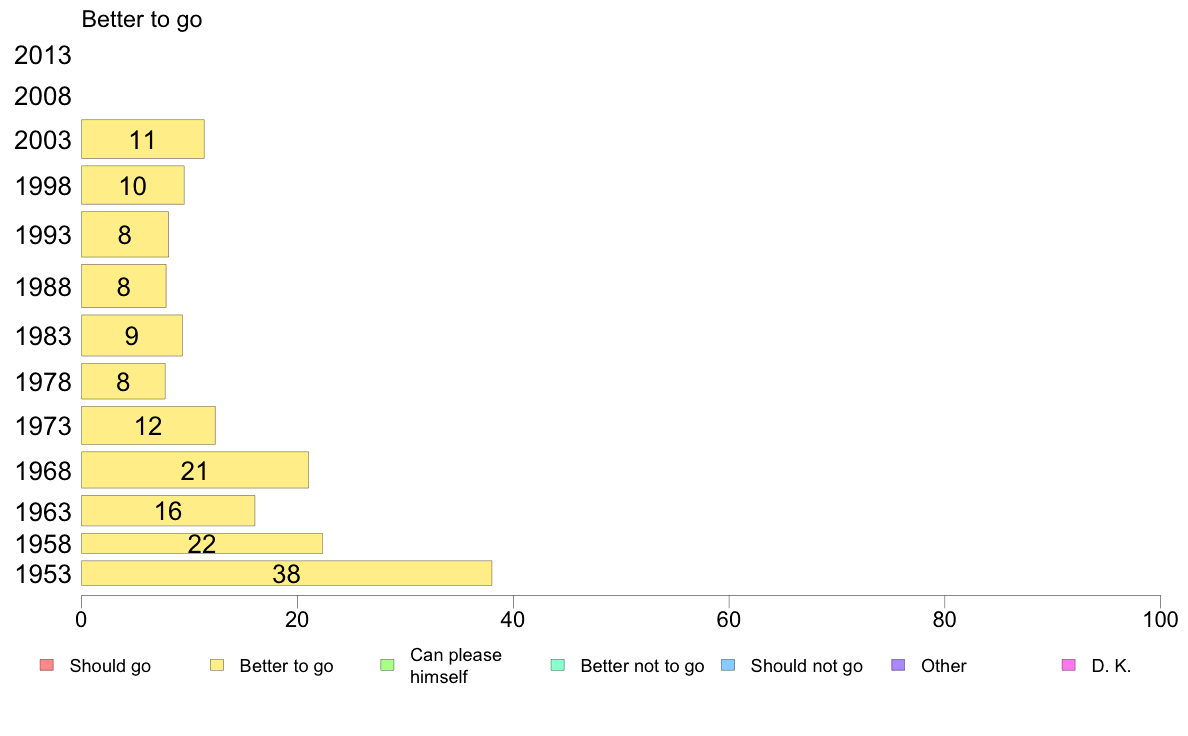Click the 1973 bar with value 12

click(148, 426)
